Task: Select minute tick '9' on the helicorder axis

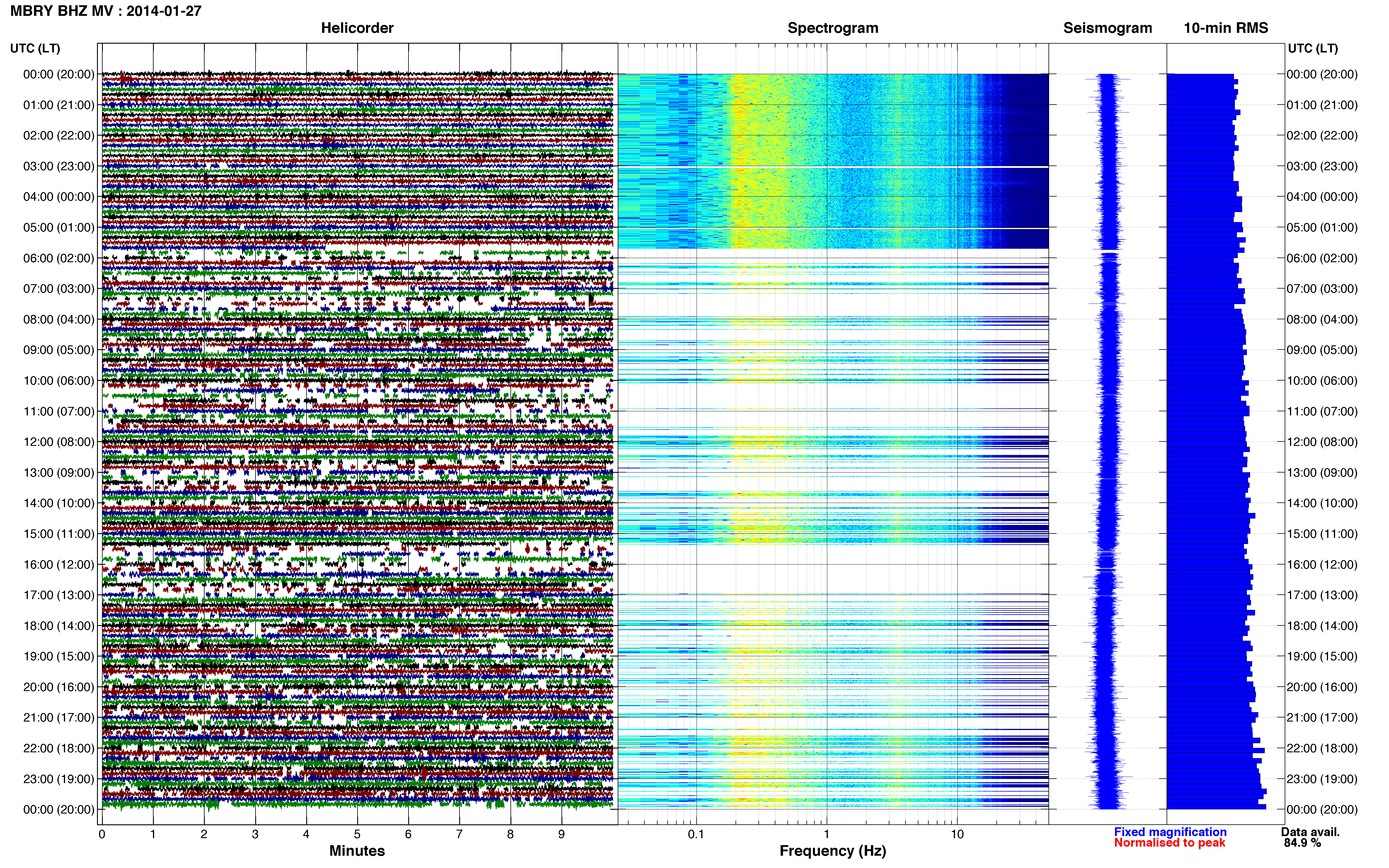Action: point(561,834)
